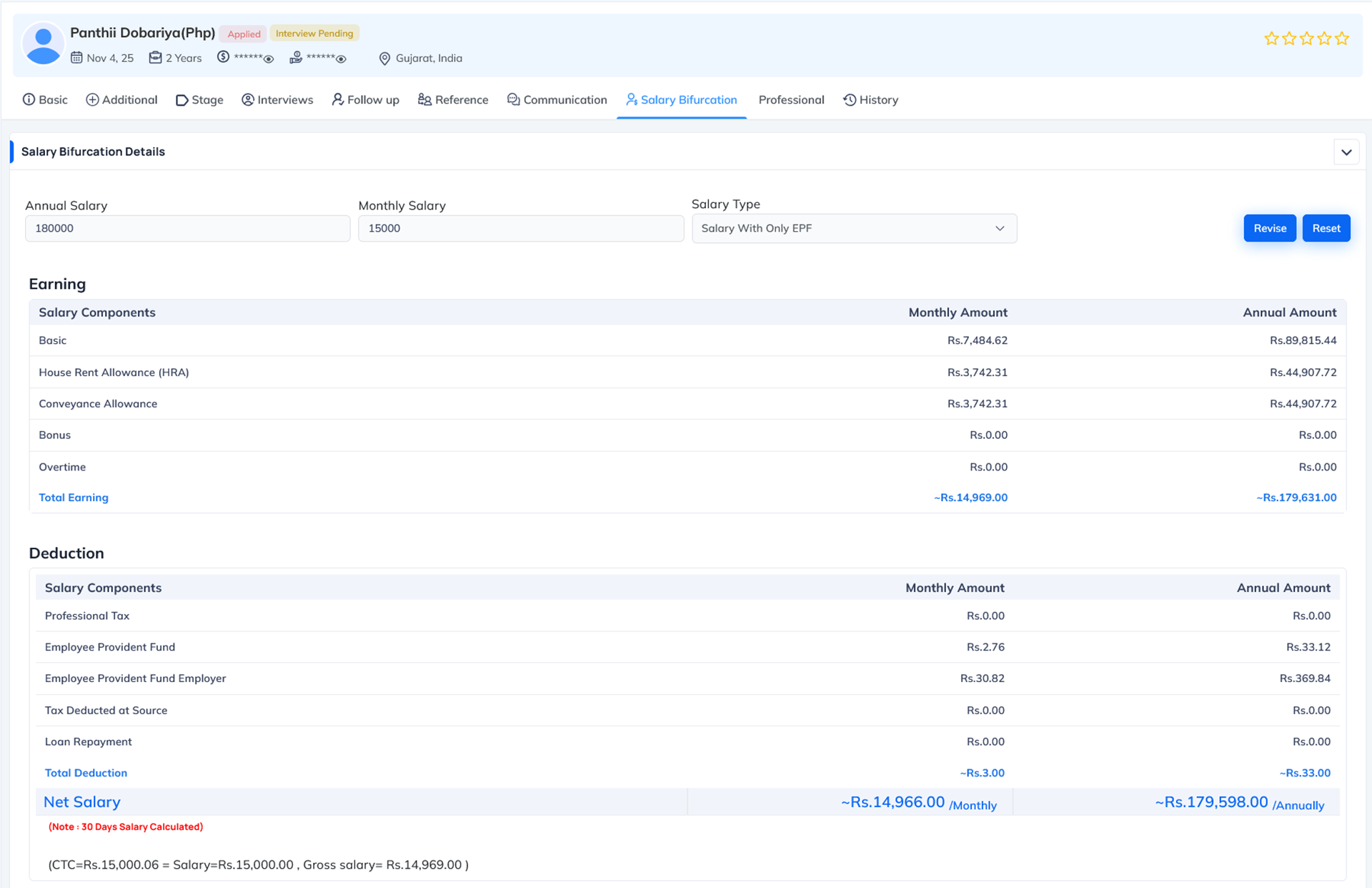This screenshot has width=1372, height=888.
Task: Click the Monthly Salary input field
Action: pos(520,229)
